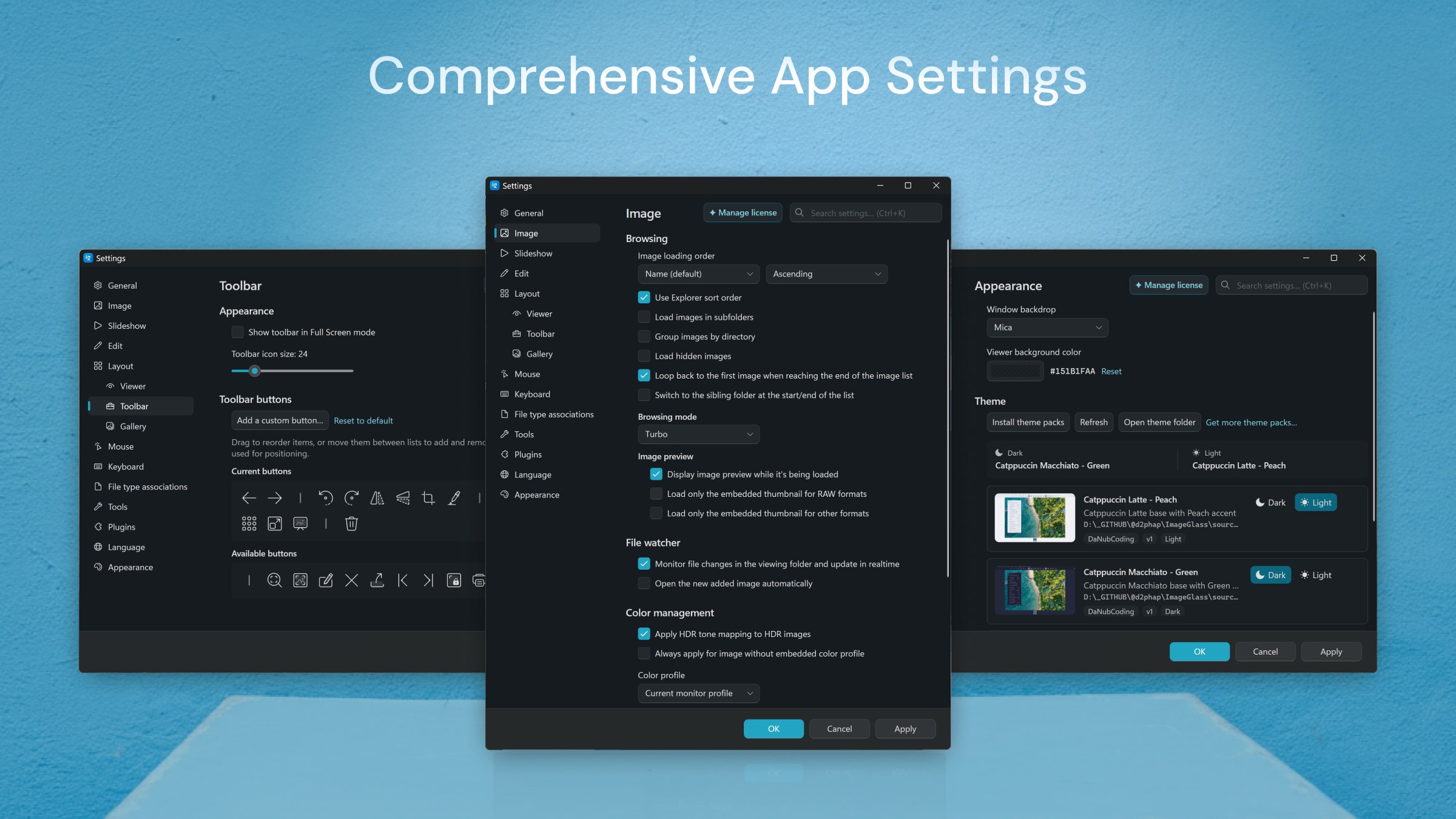Click the go-to-last image icon in Available buttons

[428, 581]
